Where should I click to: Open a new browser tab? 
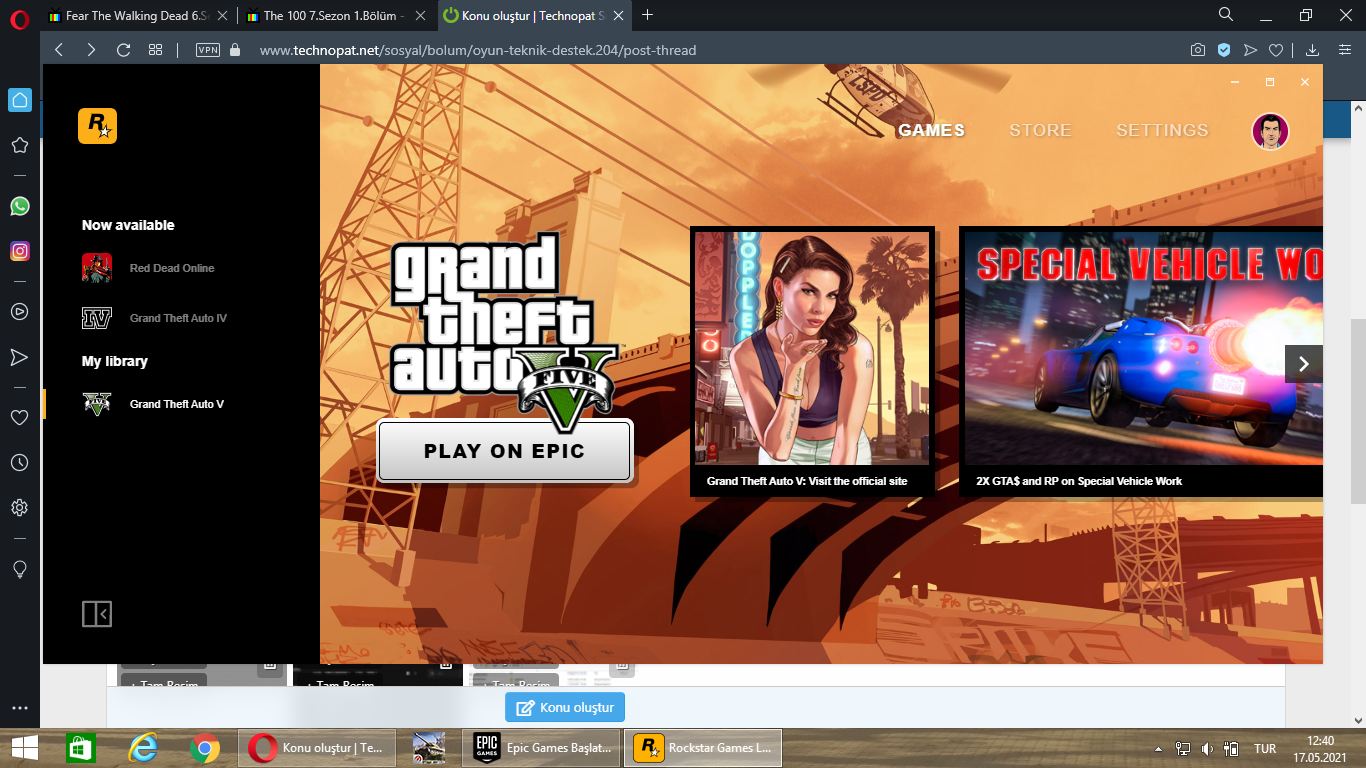[648, 15]
